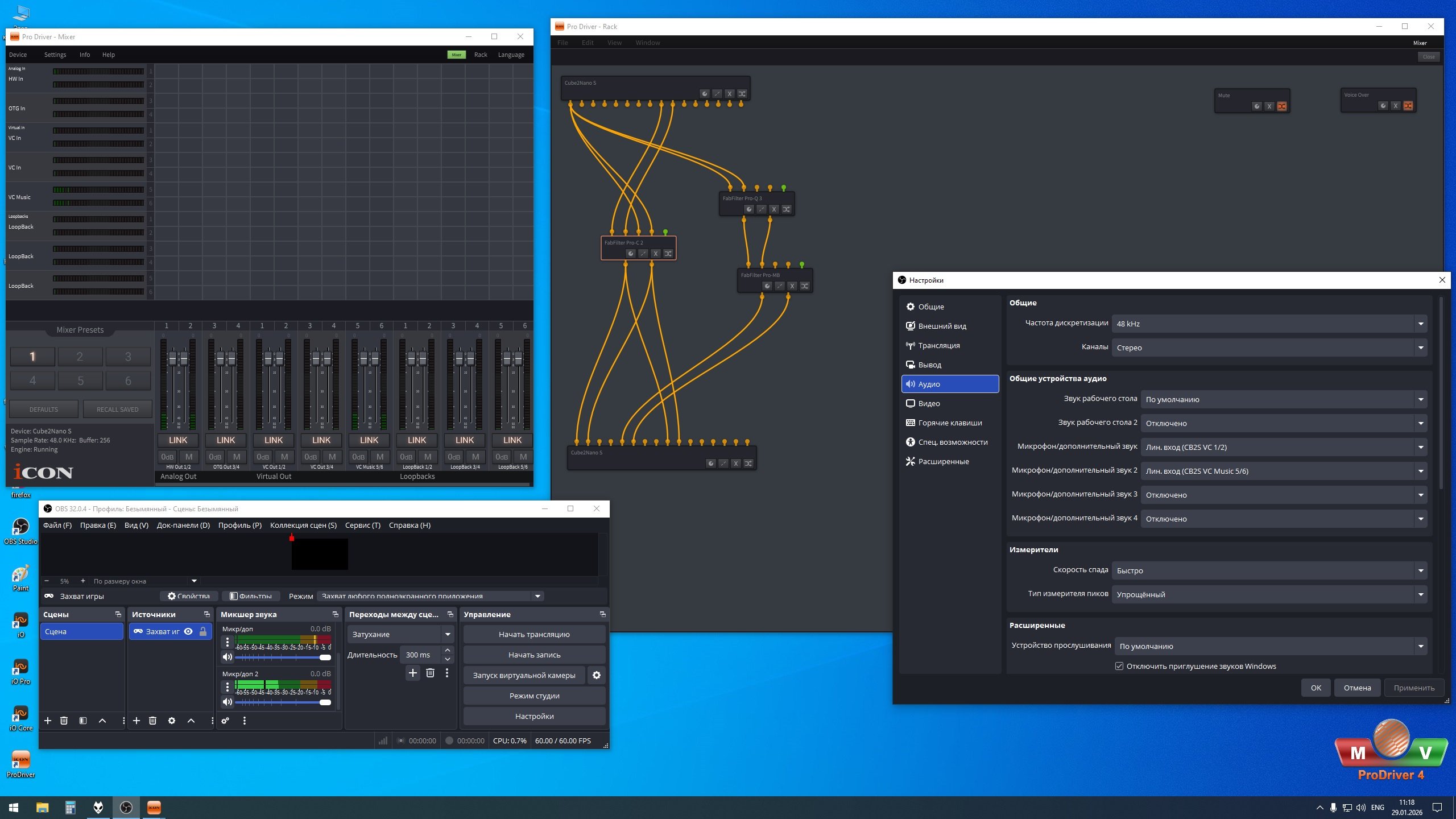This screenshot has height=819, width=1456.
Task: Click the virtual camera settings gear icon
Action: [x=596, y=675]
